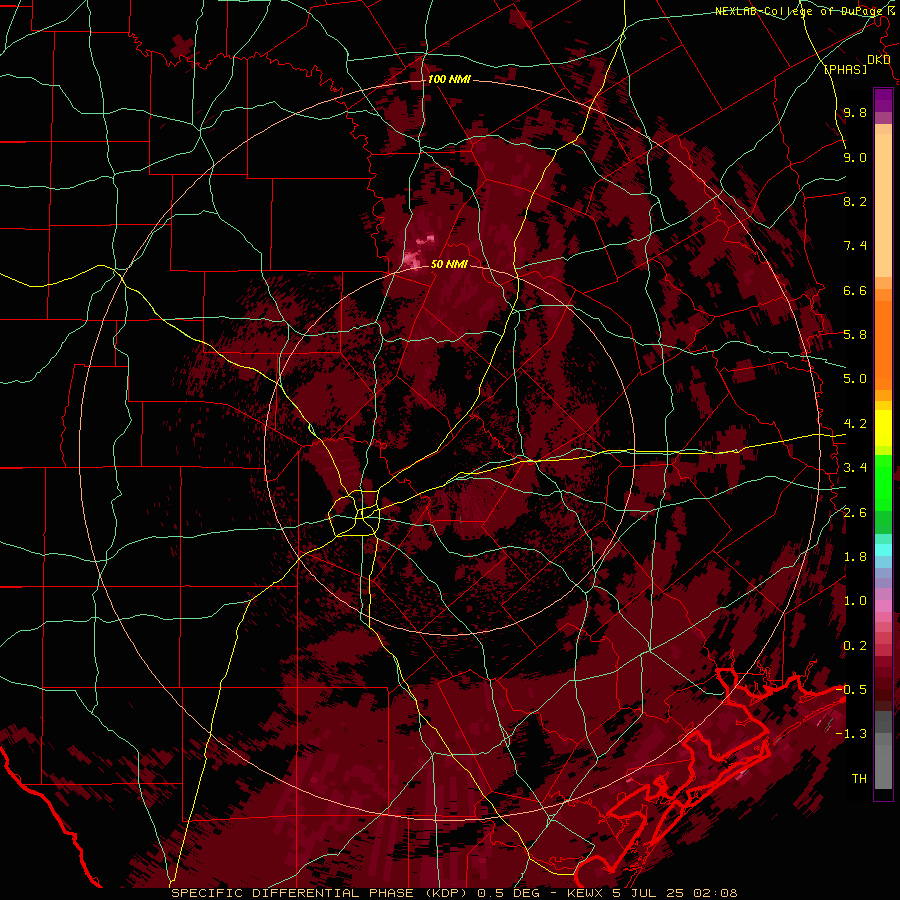The image size is (900, 900).
Task: Click the KDP product title caption at bottom
Action: [454, 893]
